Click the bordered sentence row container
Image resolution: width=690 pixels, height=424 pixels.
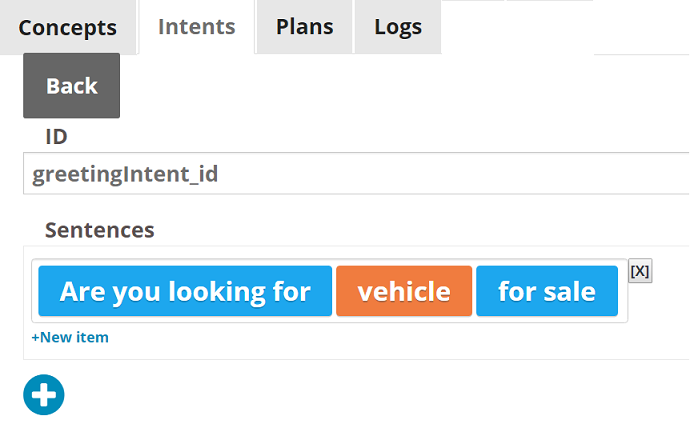(x=330, y=291)
